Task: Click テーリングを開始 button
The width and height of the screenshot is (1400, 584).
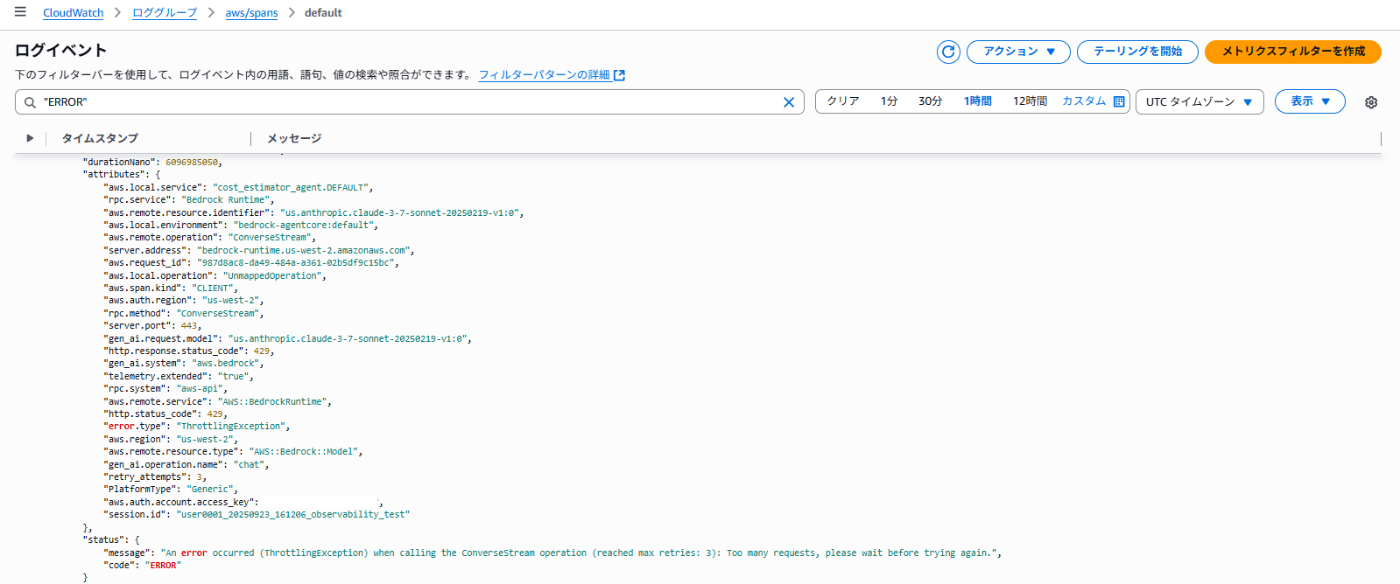Action: [x=1137, y=52]
